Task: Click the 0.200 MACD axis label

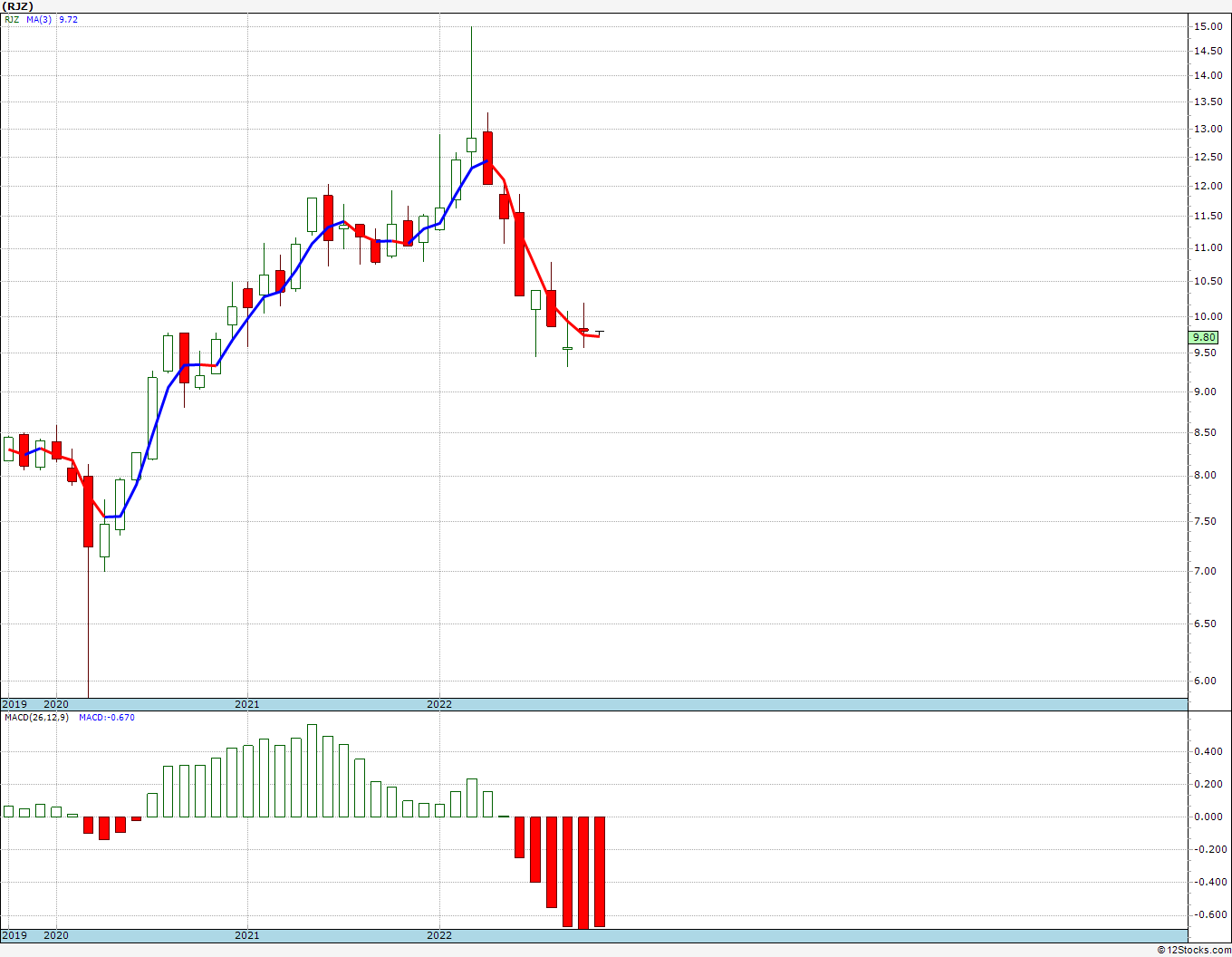Action: click(x=1208, y=784)
